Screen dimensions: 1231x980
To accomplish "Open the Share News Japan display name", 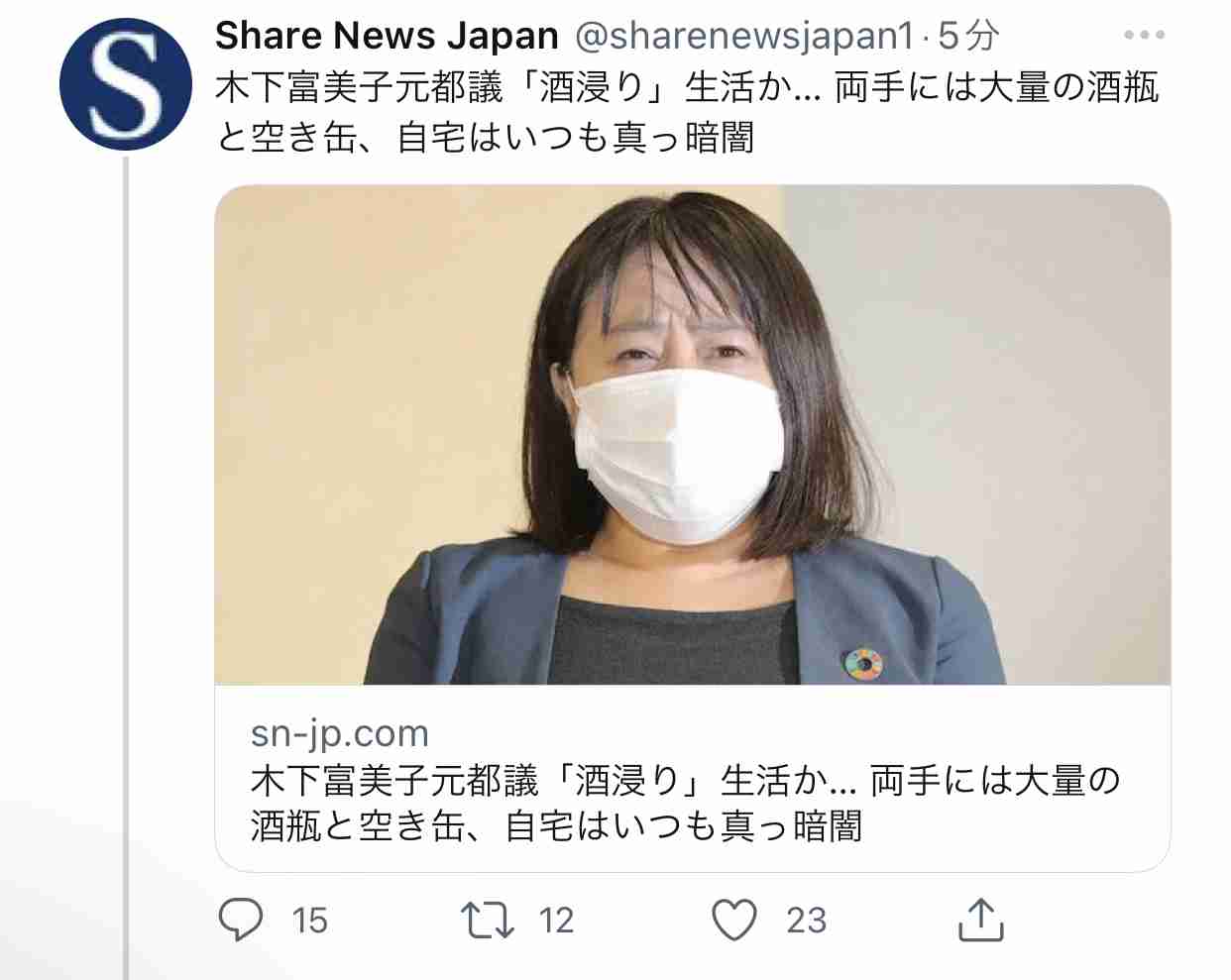I will point(387,36).
